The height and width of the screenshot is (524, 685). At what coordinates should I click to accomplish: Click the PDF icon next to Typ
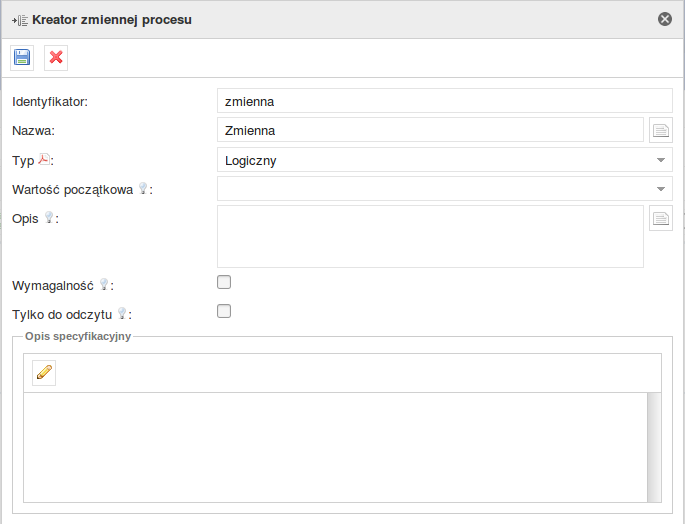44,159
